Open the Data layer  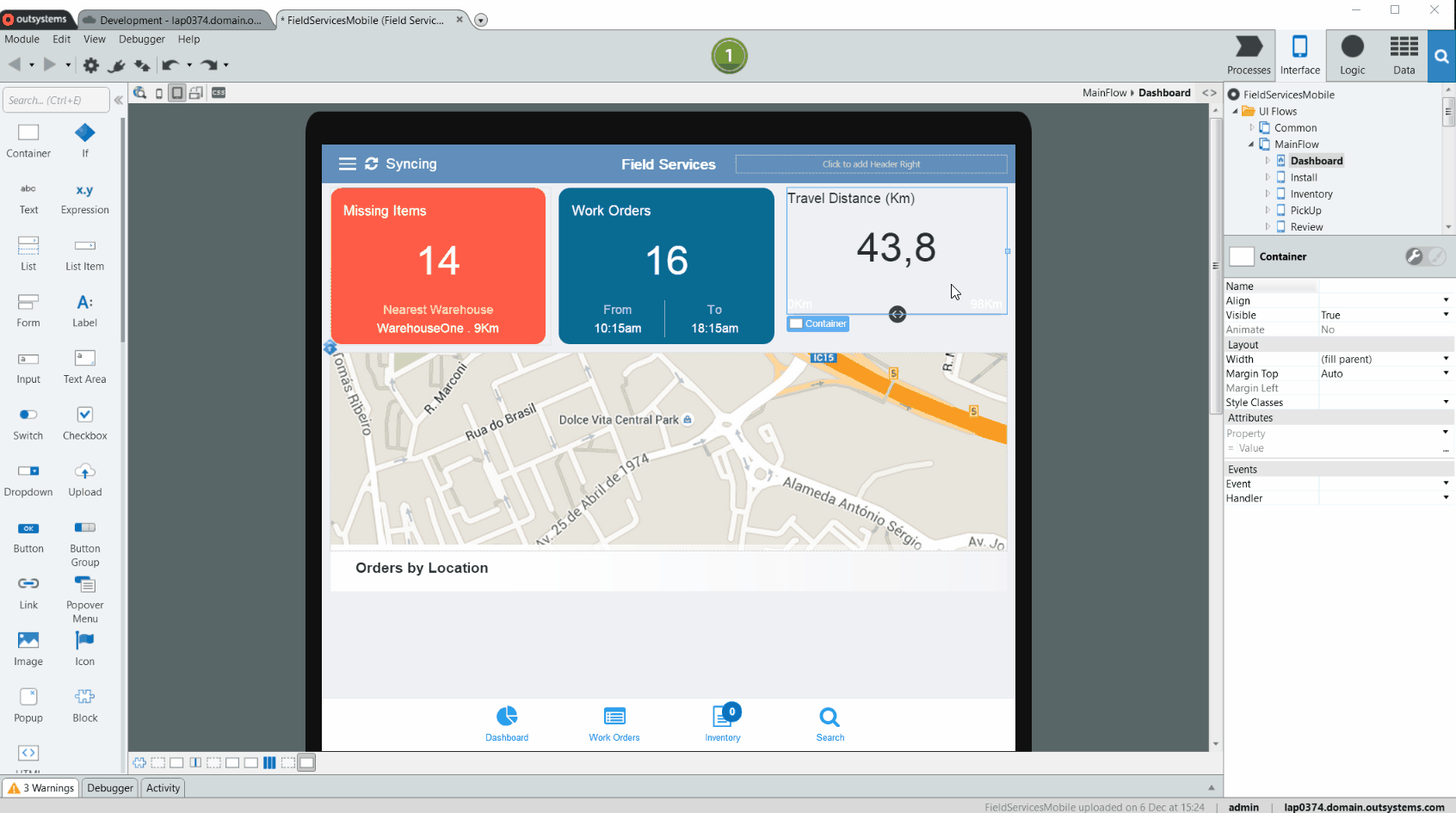tap(1404, 55)
